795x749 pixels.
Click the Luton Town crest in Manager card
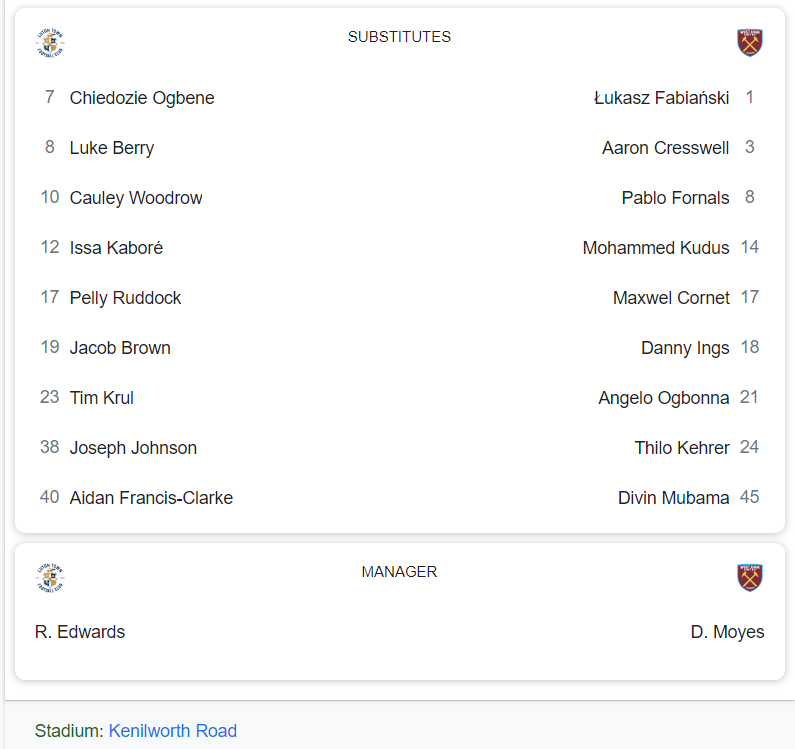click(x=50, y=578)
